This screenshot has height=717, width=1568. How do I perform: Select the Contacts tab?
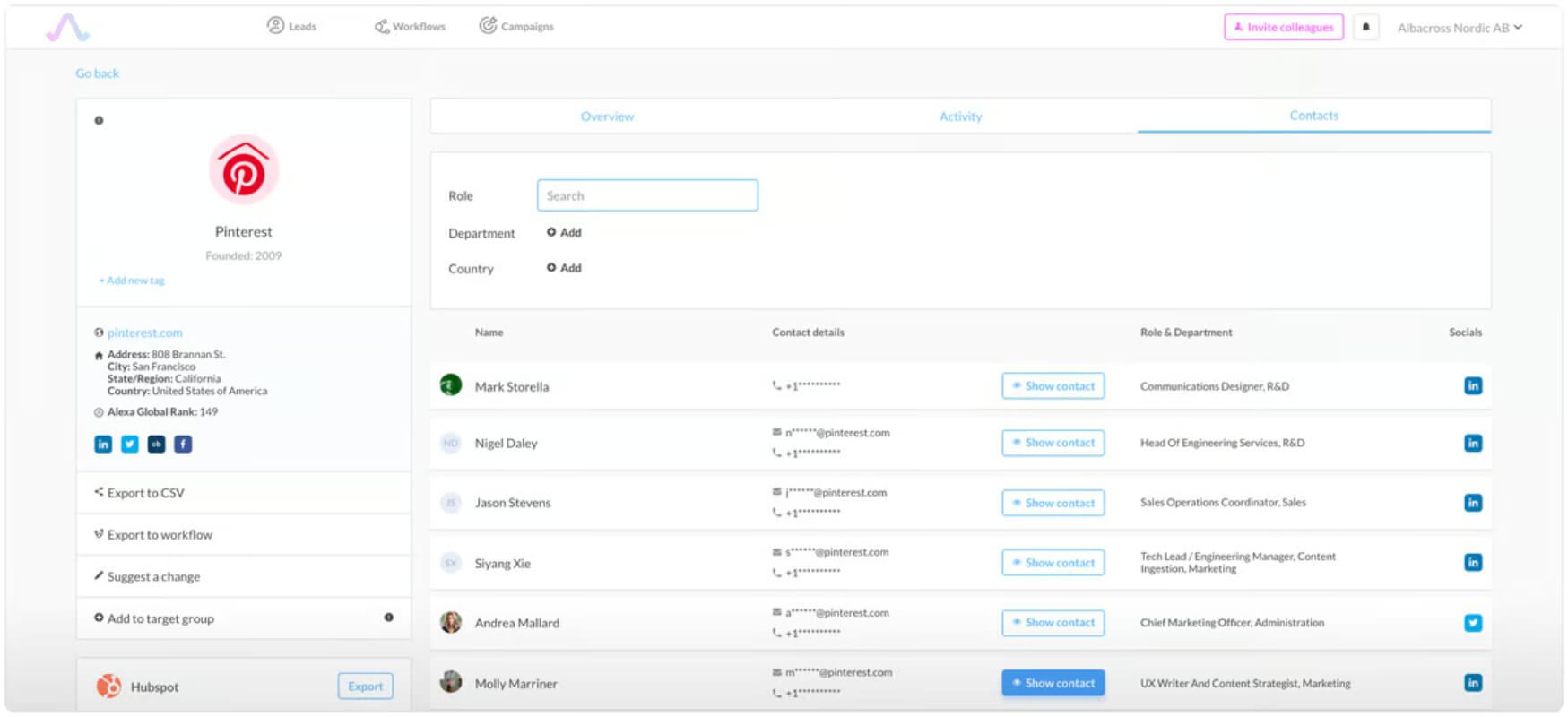pyautogui.click(x=1314, y=116)
